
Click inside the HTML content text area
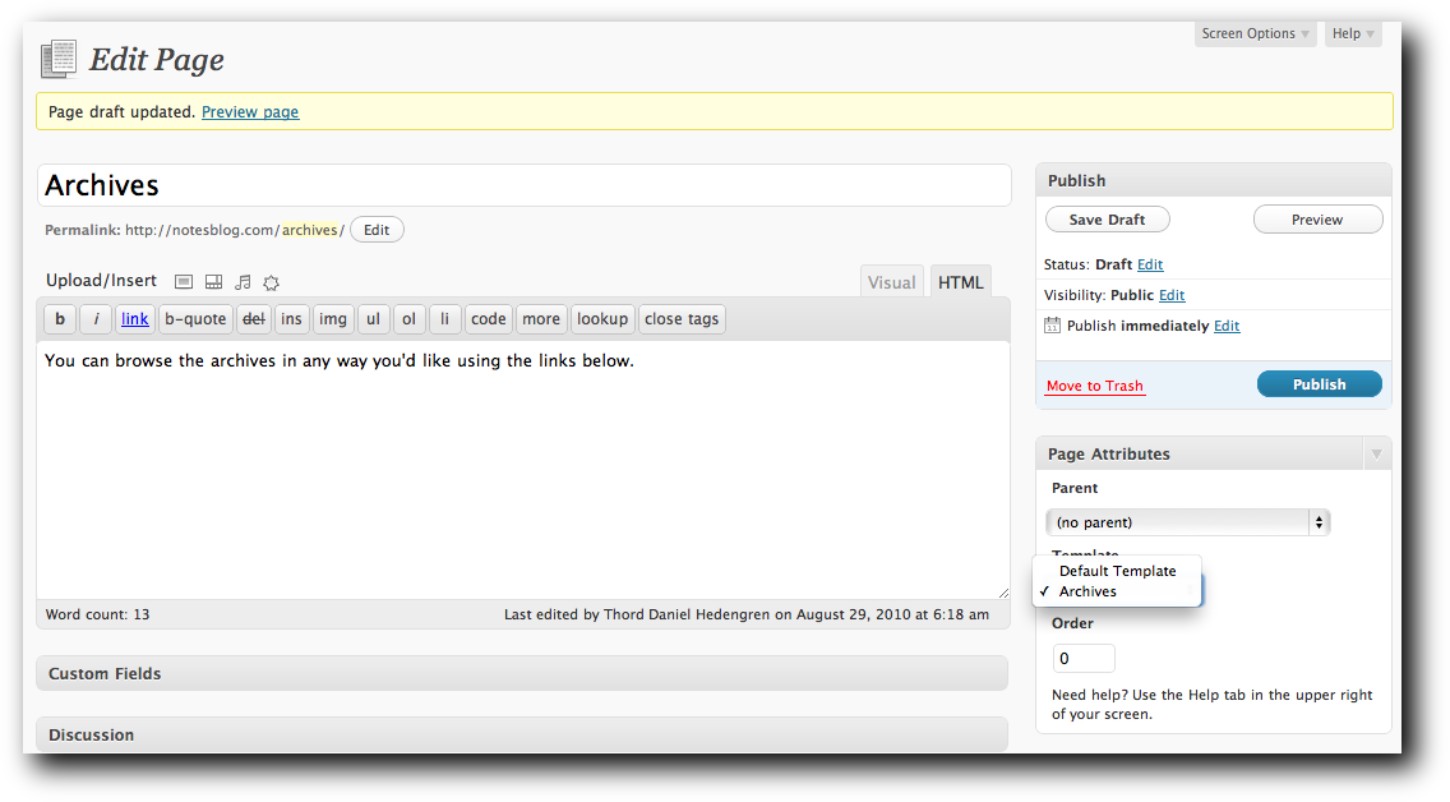click(x=523, y=470)
